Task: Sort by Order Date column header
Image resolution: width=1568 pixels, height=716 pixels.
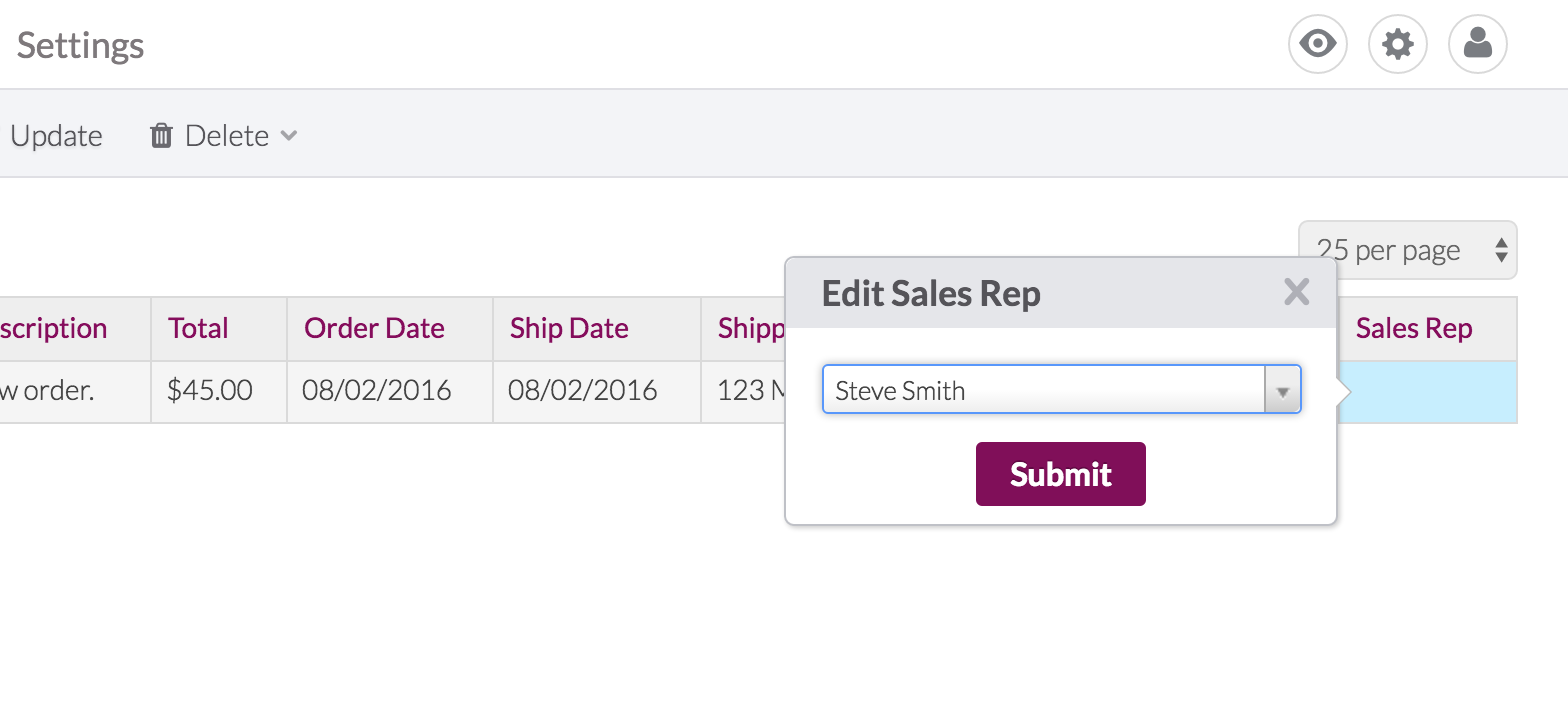Action: tap(374, 328)
